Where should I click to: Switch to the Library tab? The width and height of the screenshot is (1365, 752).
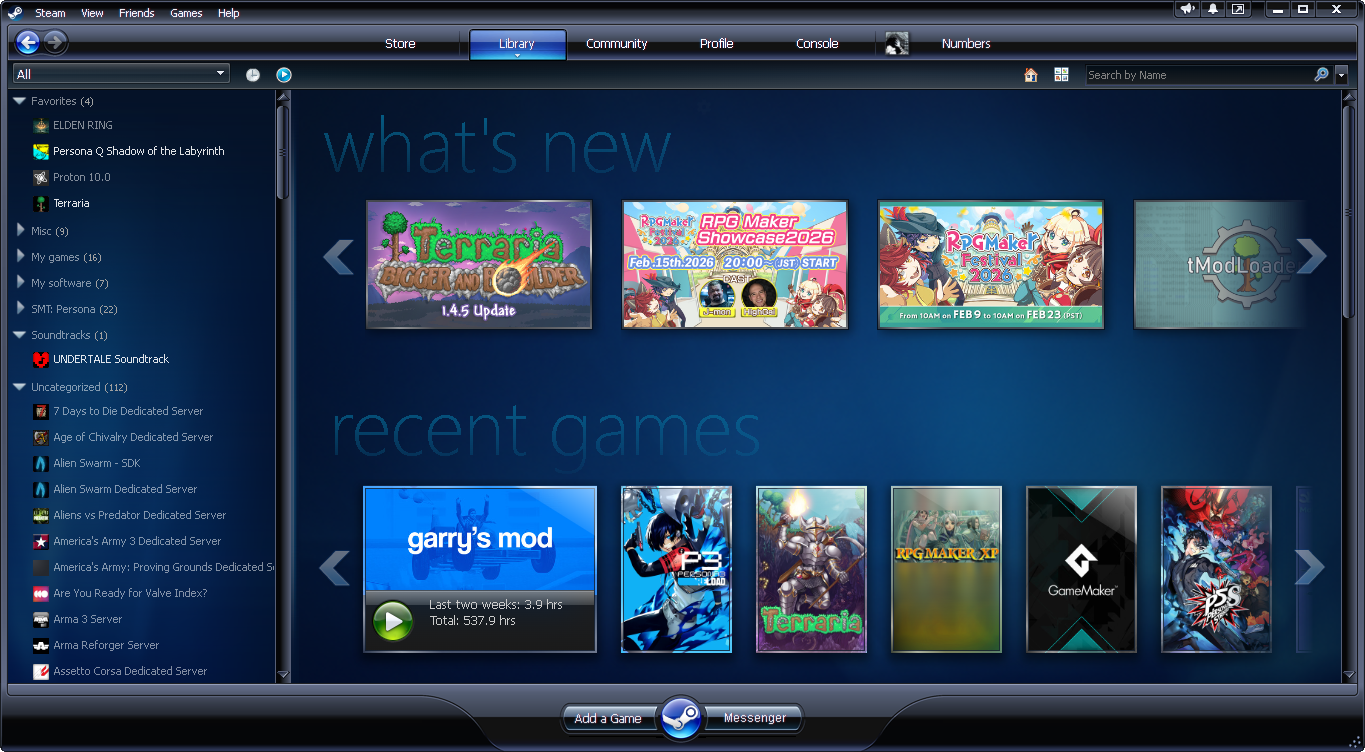pyautogui.click(x=517, y=44)
